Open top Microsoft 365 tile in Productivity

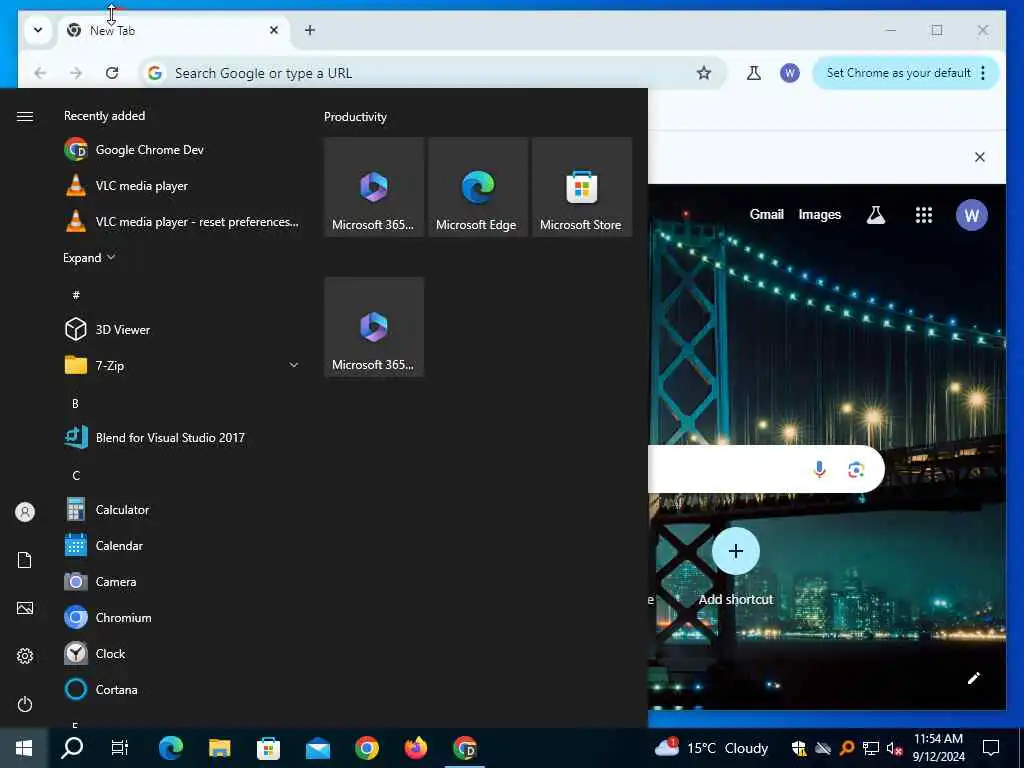[x=374, y=187]
